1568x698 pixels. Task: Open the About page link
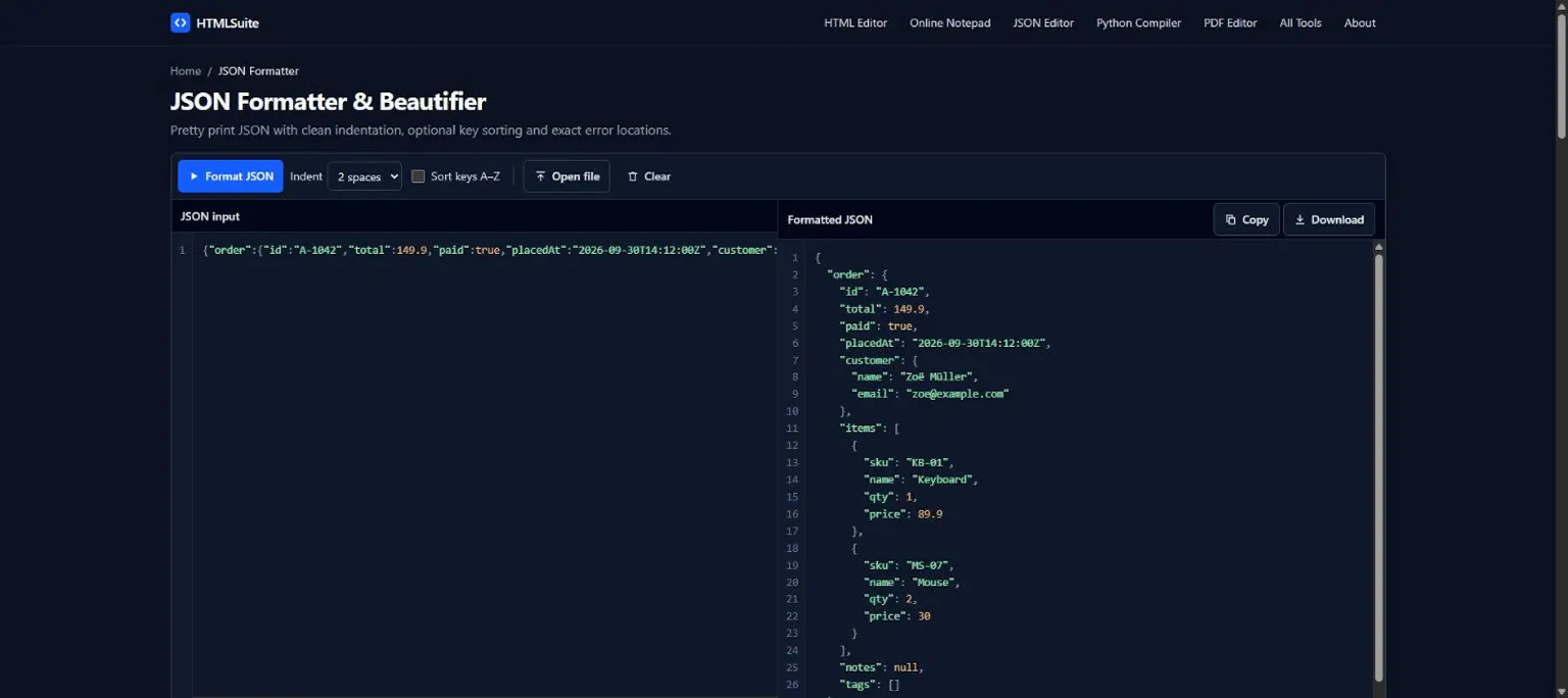pyautogui.click(x=1359, y=23)
